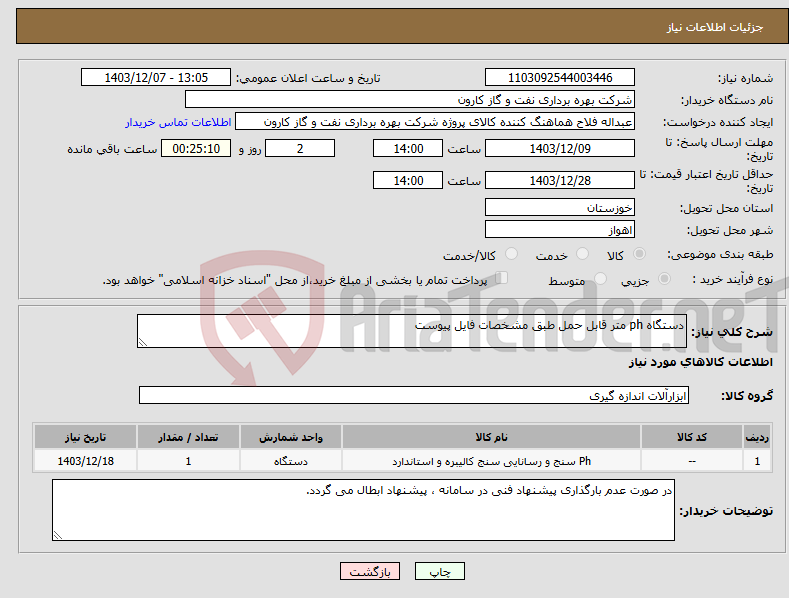The image size is (789, 598).
Task: Click the goods group field ابزارآلات اندازه گیری
Action: (414, 395)
